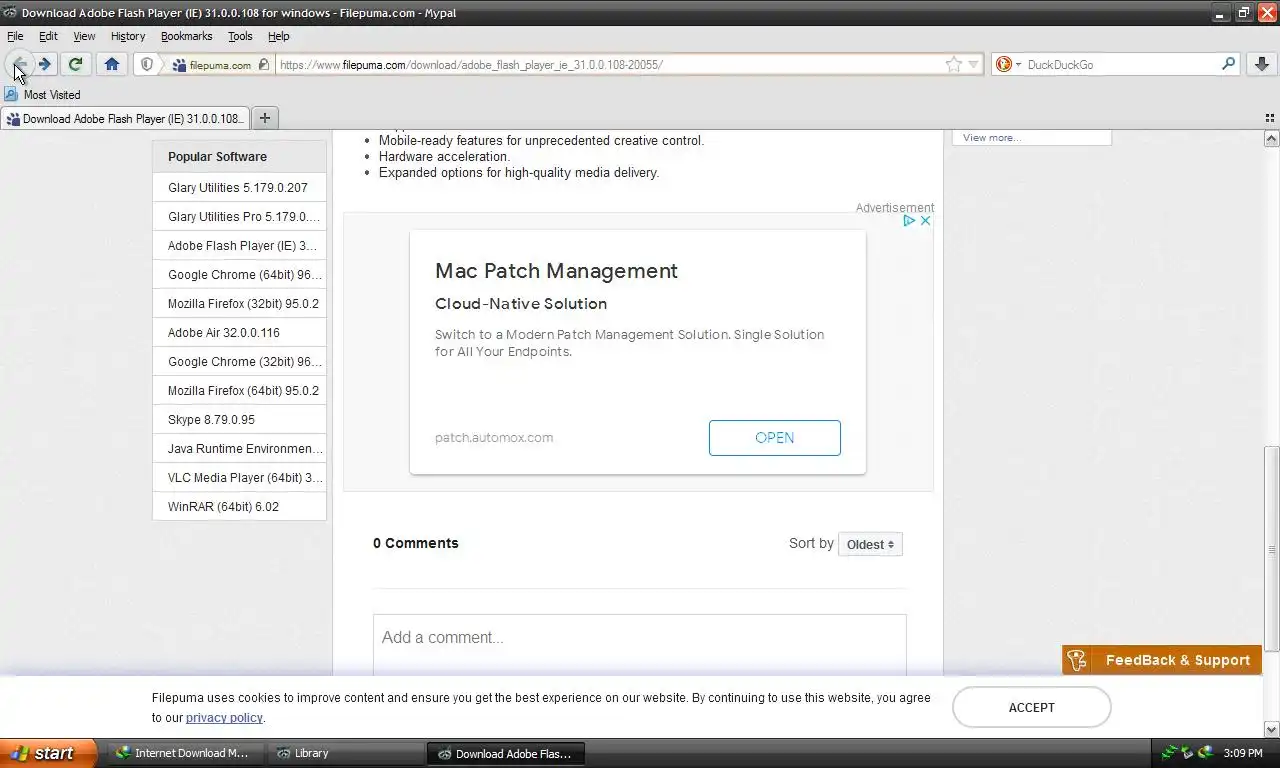The height and width of the screenshot is (768, 1280).
Task: Expand the Sort by Oldest dropdown
Action: [x=870, y=544]
